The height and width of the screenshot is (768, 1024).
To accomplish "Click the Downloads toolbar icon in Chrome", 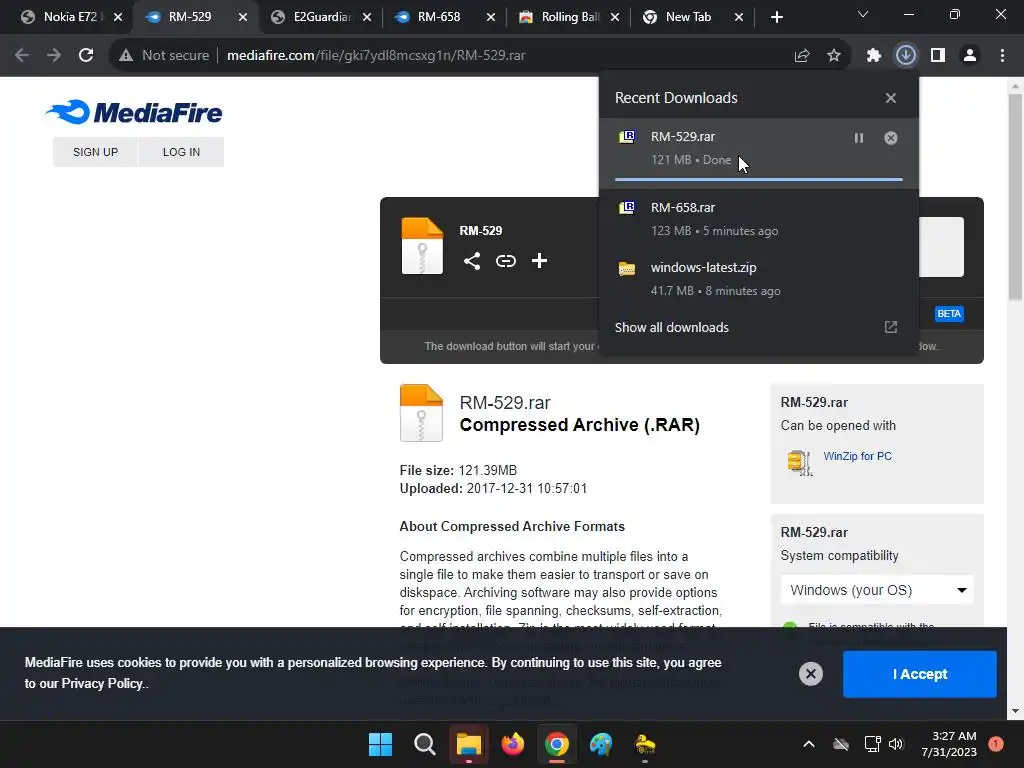I will [905, 56].
